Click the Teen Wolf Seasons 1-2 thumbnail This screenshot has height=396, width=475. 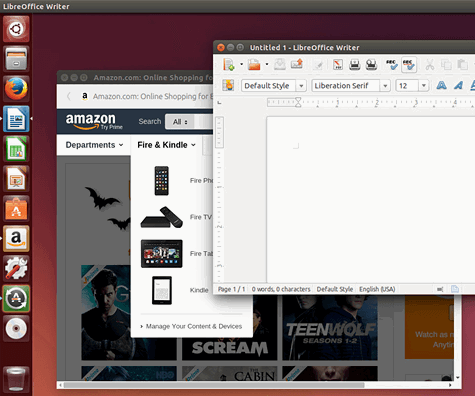point(330,328)
